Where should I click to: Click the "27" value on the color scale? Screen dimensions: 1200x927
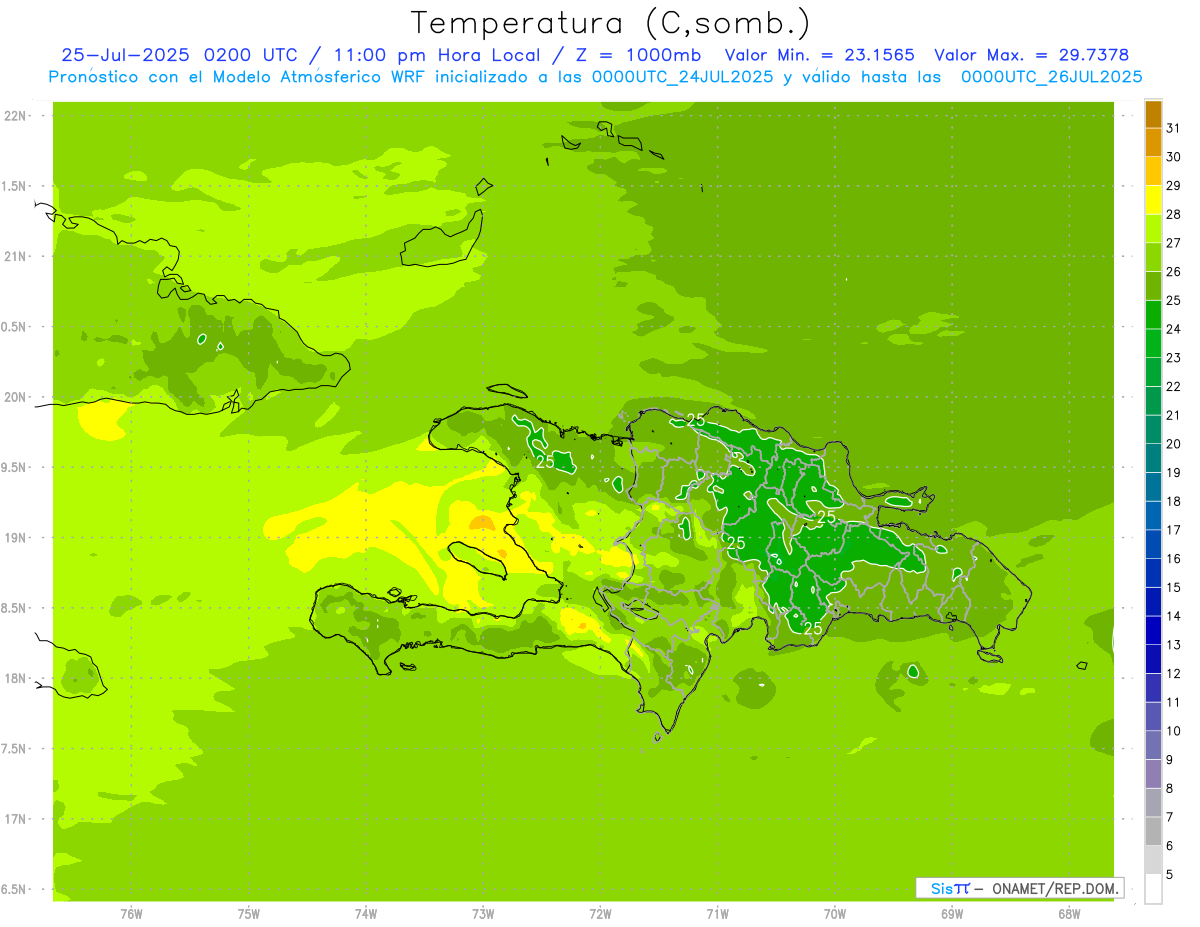(1174, 243)
